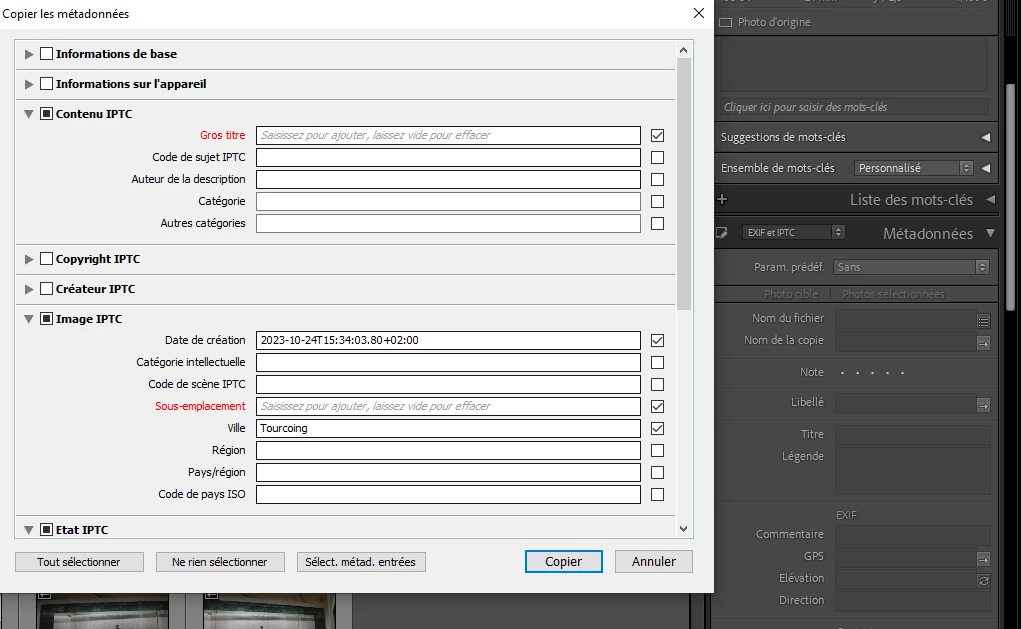Click the Code de sujet IPTC field
The image size is (1021, 629).
(x=448, y=158)
